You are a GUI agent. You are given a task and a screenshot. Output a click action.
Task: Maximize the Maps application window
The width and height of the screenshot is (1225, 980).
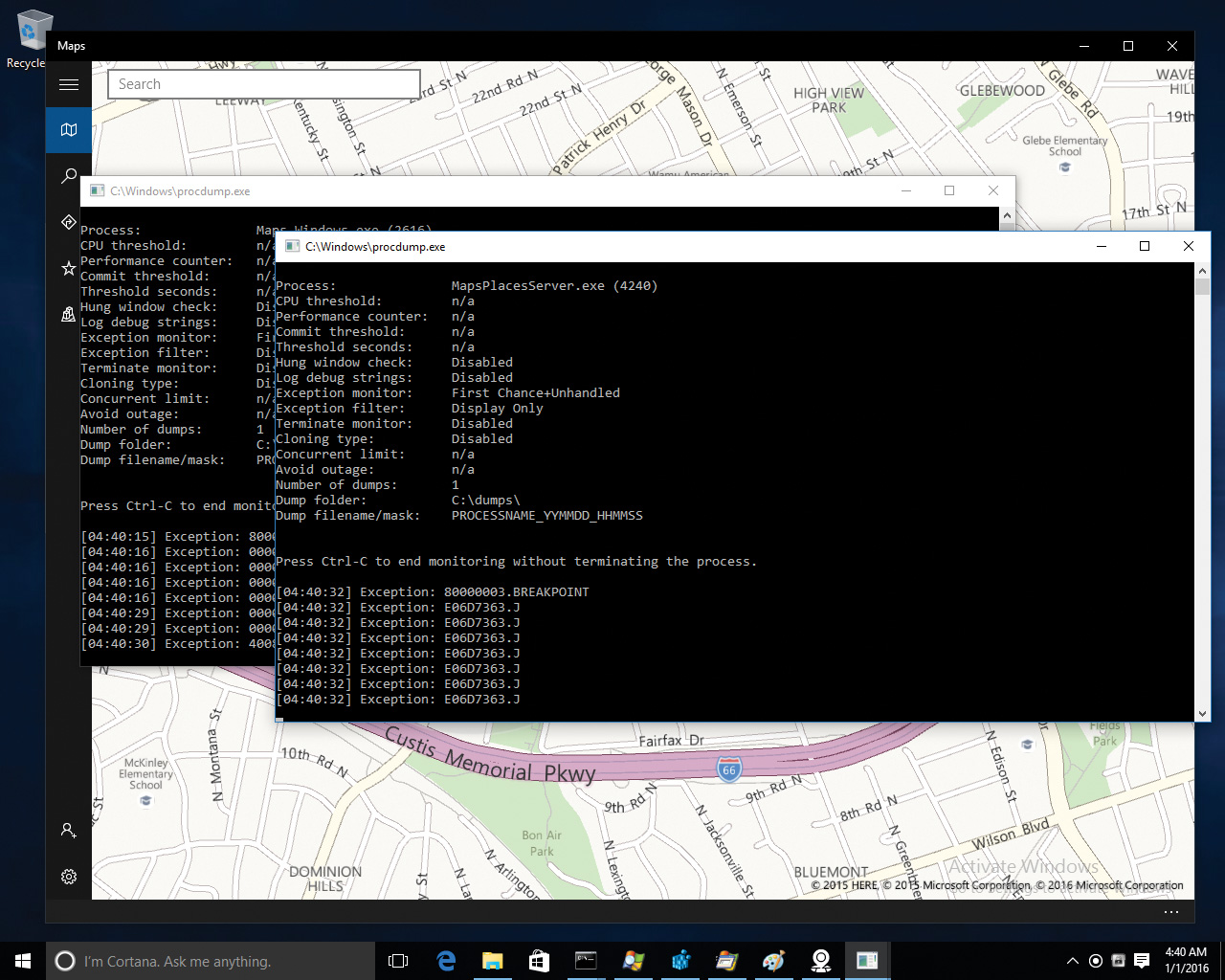tap(1128, 46)
